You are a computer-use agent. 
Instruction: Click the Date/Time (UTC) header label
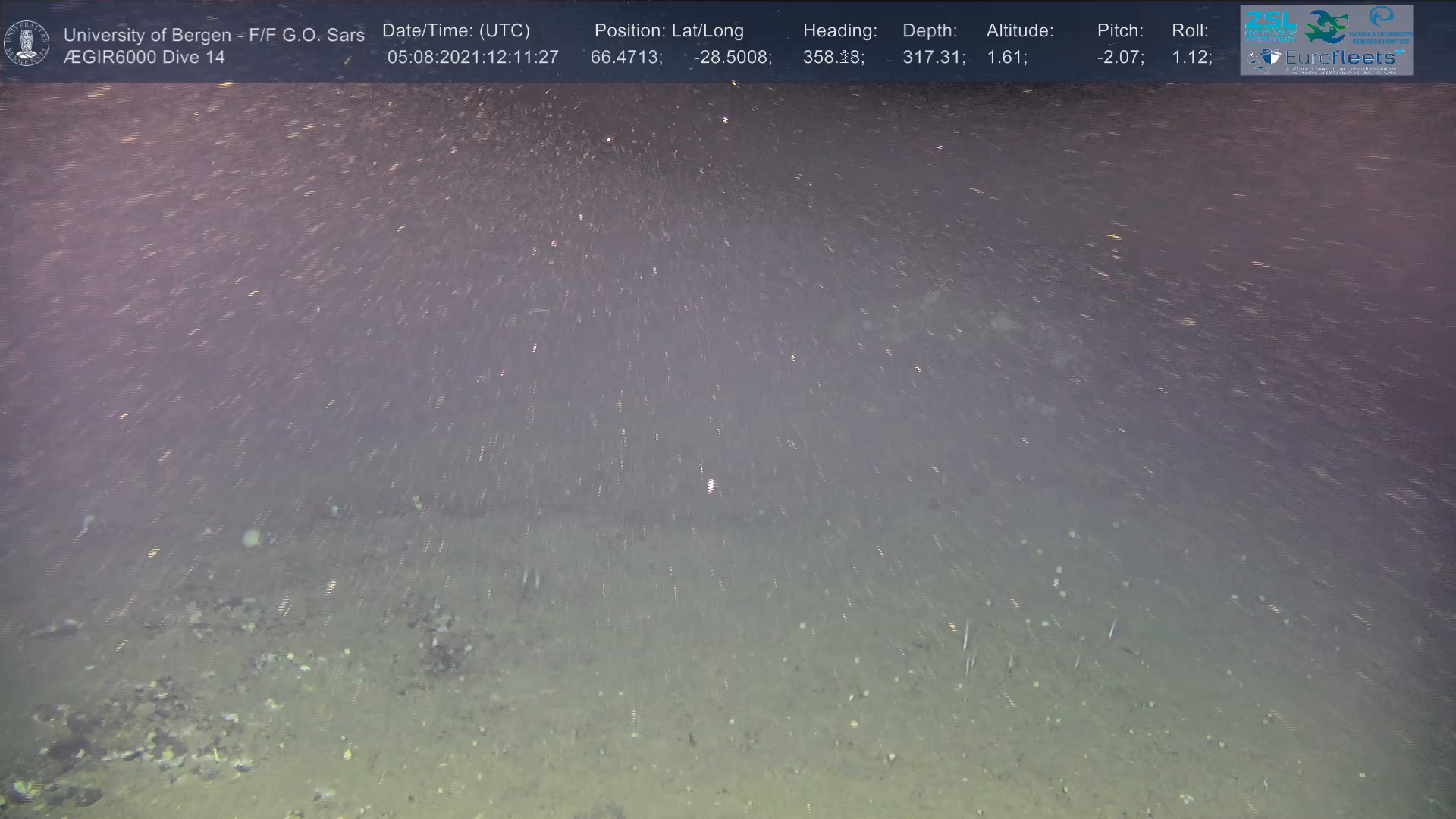tap(456, 31)
